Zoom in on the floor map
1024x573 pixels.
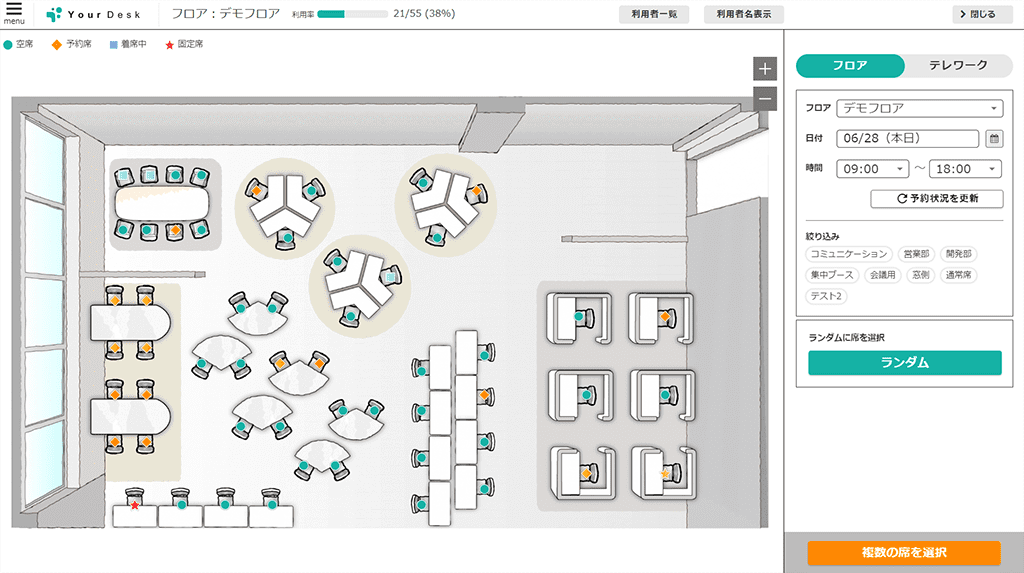pos(765,69)
